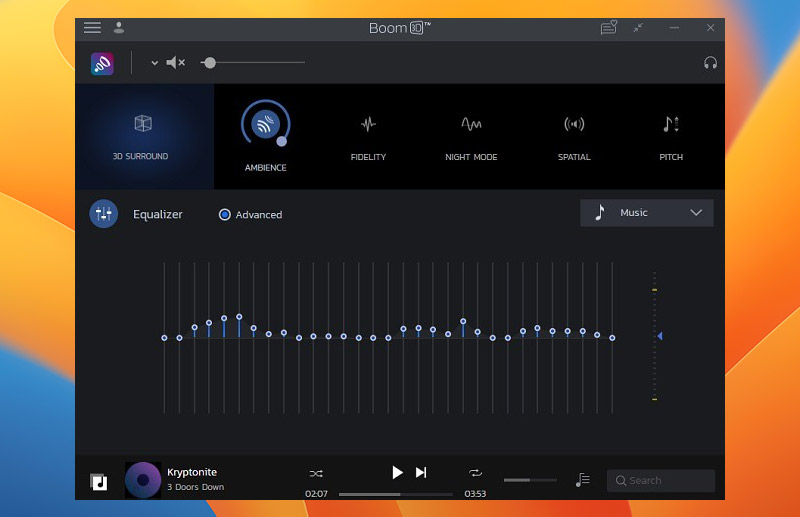
Task: Select the Advanced equalizer radio button
Action: coord(224,215)
